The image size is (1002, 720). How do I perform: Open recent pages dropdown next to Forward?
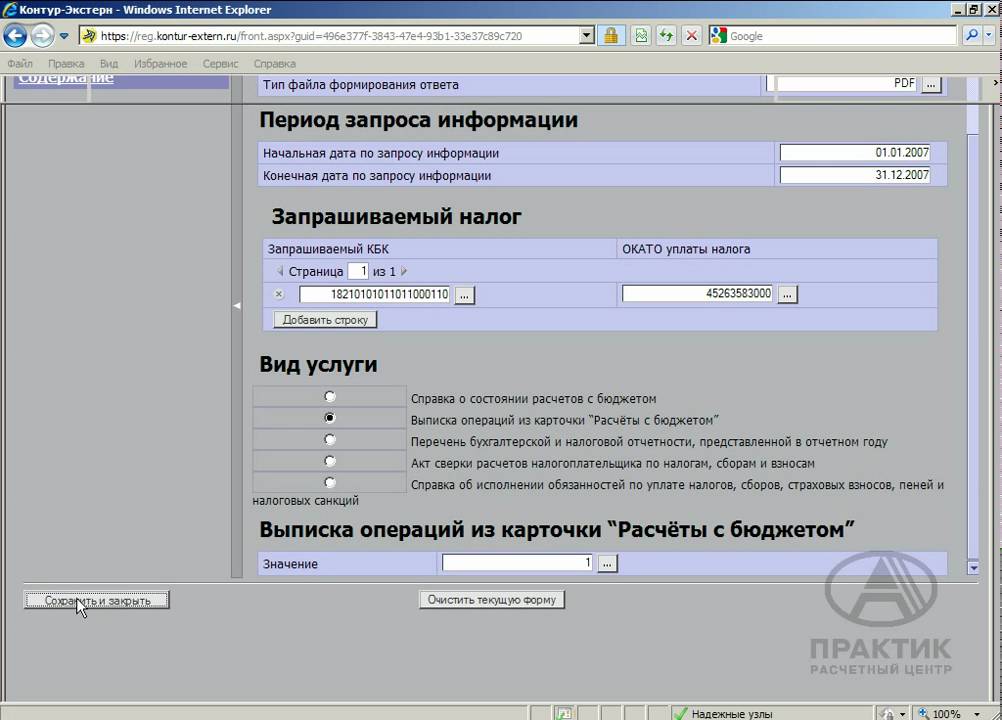point(64,36)
